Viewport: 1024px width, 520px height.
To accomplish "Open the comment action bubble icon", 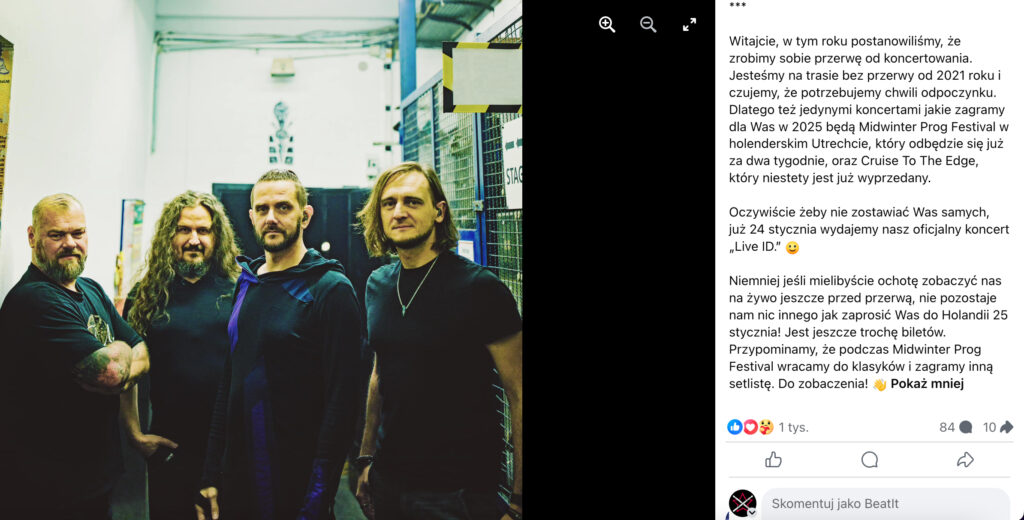I will [869, 460].
